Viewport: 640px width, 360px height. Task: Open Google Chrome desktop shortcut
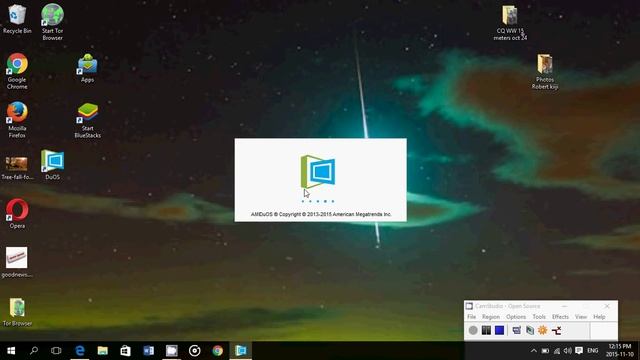[17, 71]
